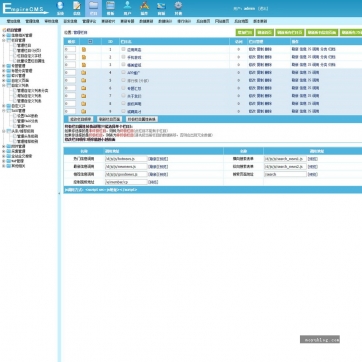
Task: Click the sidebar collapse handle on the frame divider
Action: pyautogui.click(x=60, y=193)
